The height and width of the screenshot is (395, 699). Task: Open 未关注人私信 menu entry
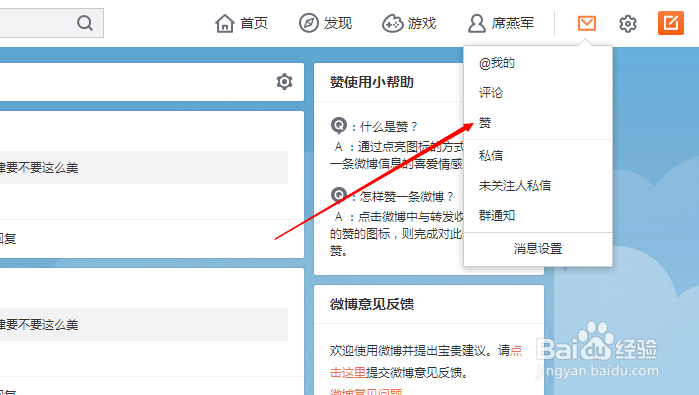click(514, 185)
